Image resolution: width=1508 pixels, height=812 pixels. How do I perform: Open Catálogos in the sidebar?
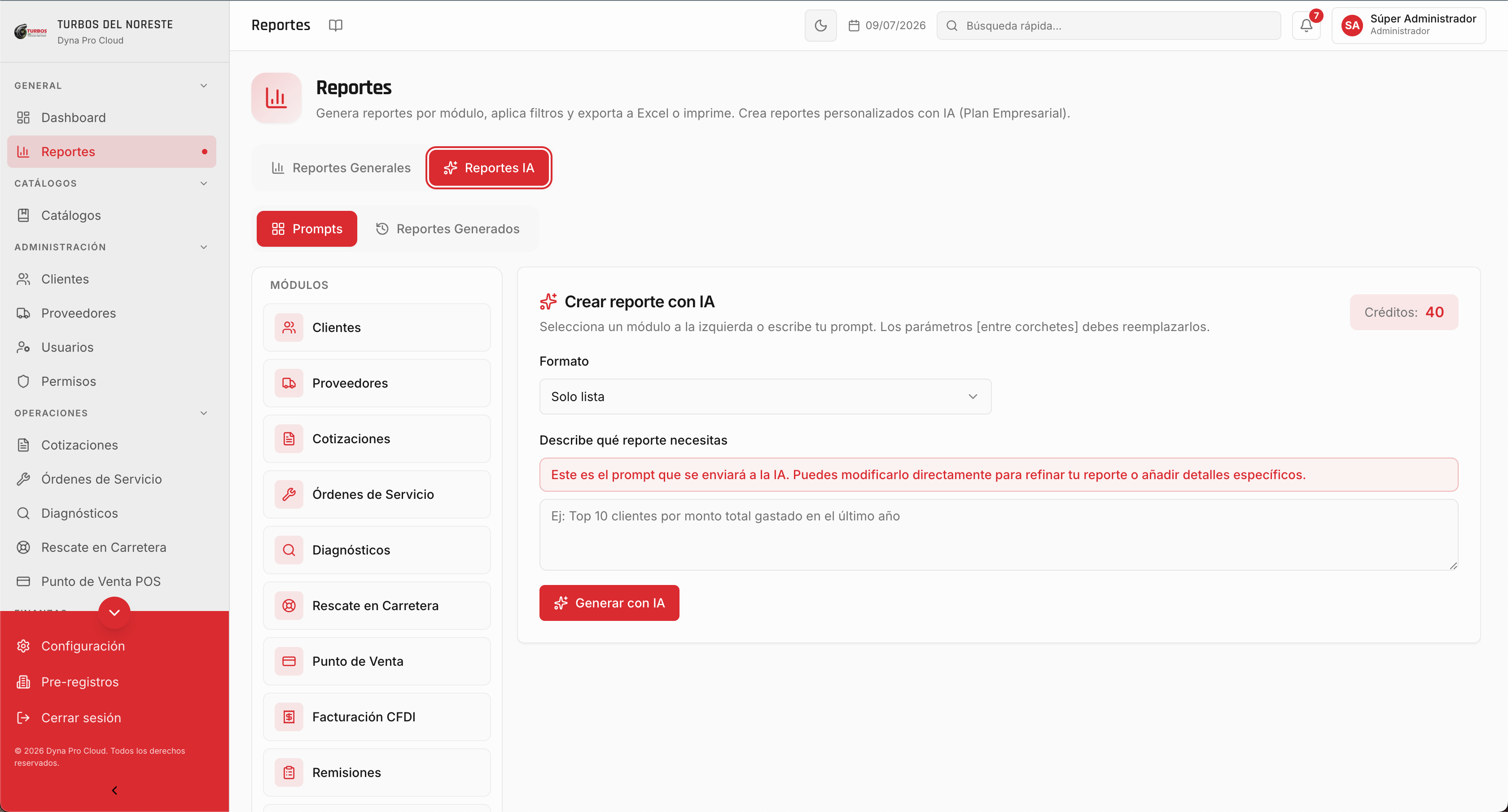pyautogui.click(x=111, y=215)
